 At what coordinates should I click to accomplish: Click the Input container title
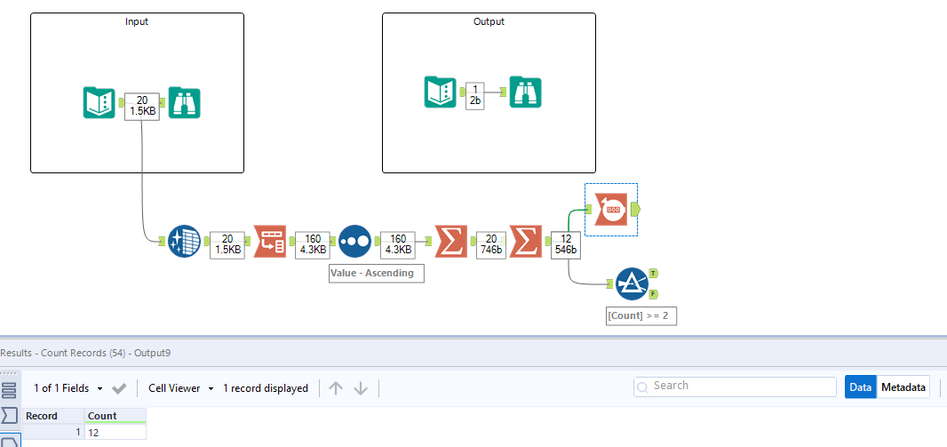click(x=136, y=22)
